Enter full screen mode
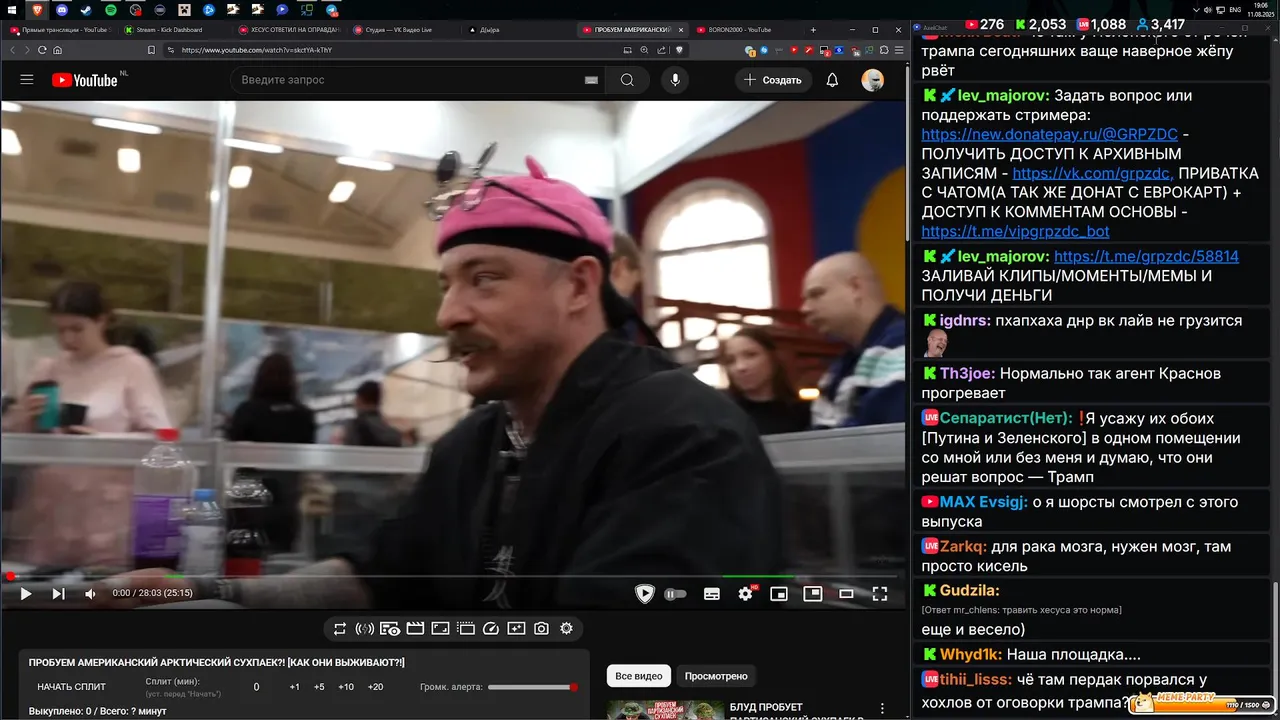Image resolution: width=1280 pixels, height=720 pixels. (880, 594)
